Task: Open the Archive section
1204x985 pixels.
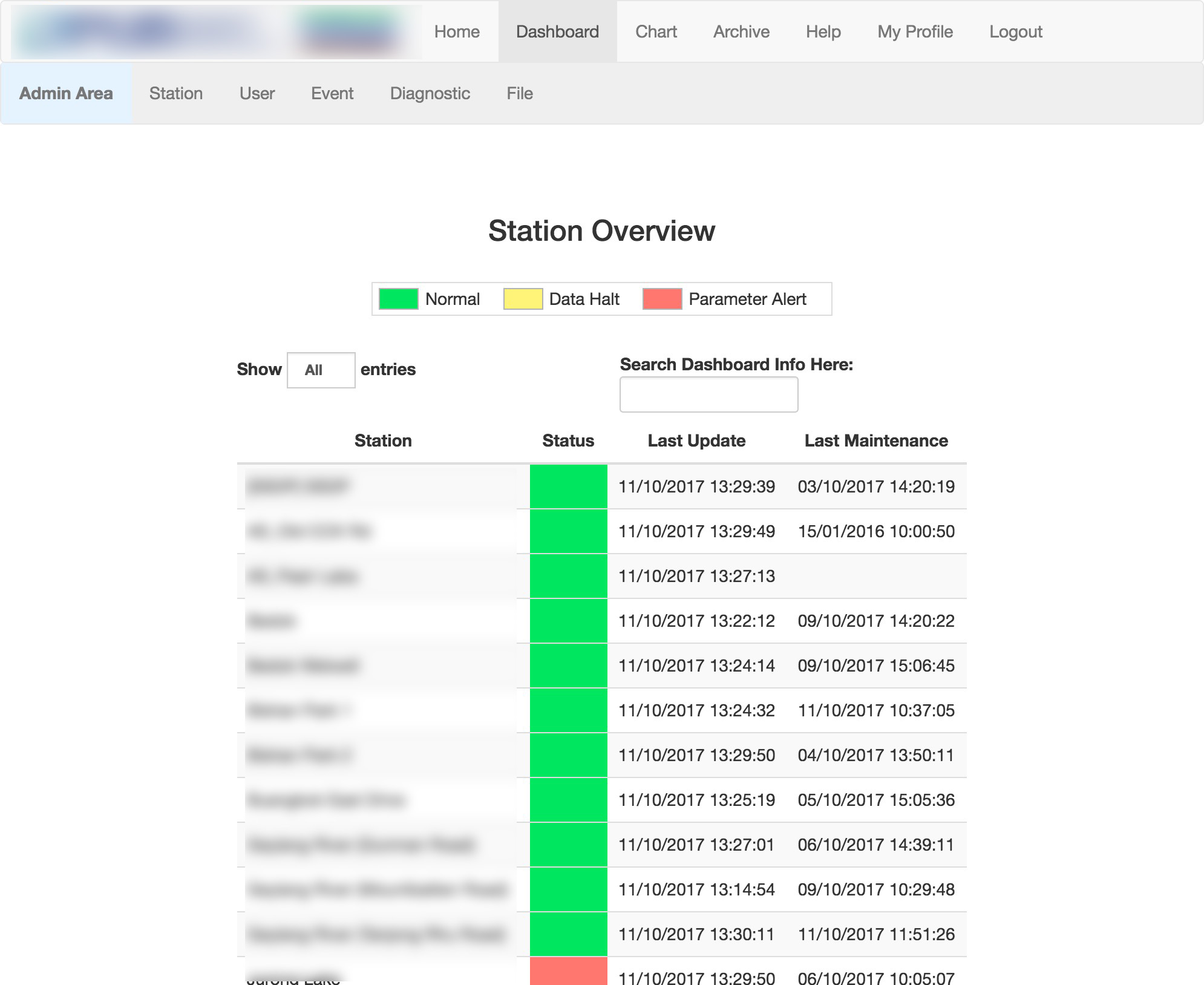Action: [741, 31]
